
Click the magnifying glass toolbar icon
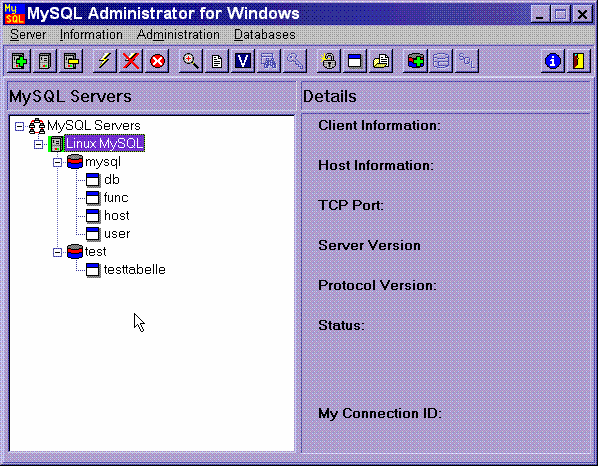pos(190,61)
